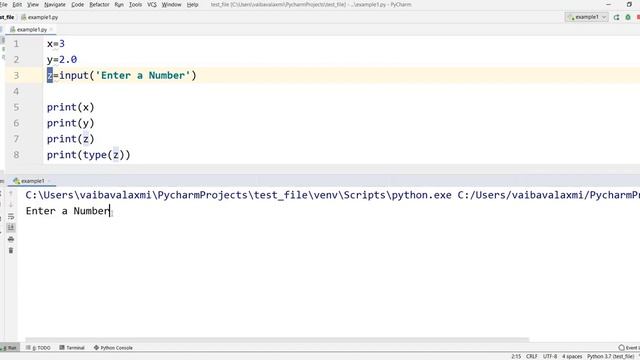The height and width of the screenshot is (360, 640).
Task: Click the python.exe path in console output
Action: pos(238,195)
